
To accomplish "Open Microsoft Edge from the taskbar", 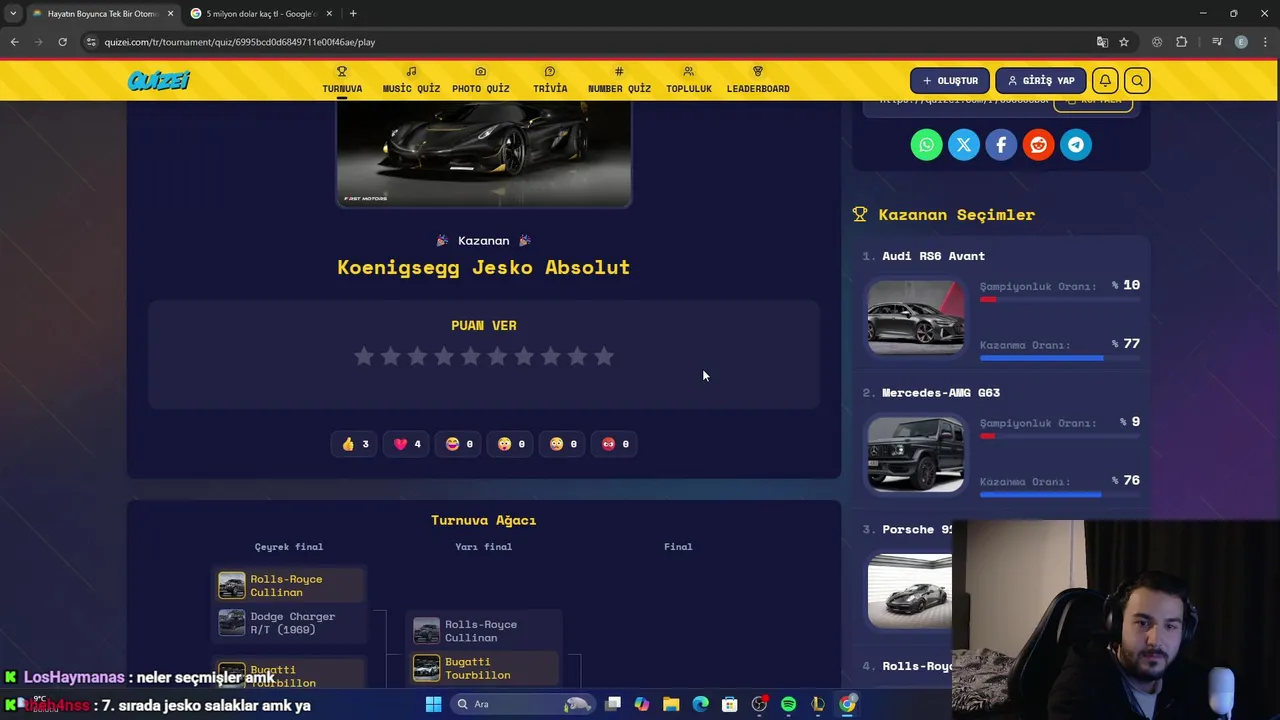I will click(x=700, y=704).
